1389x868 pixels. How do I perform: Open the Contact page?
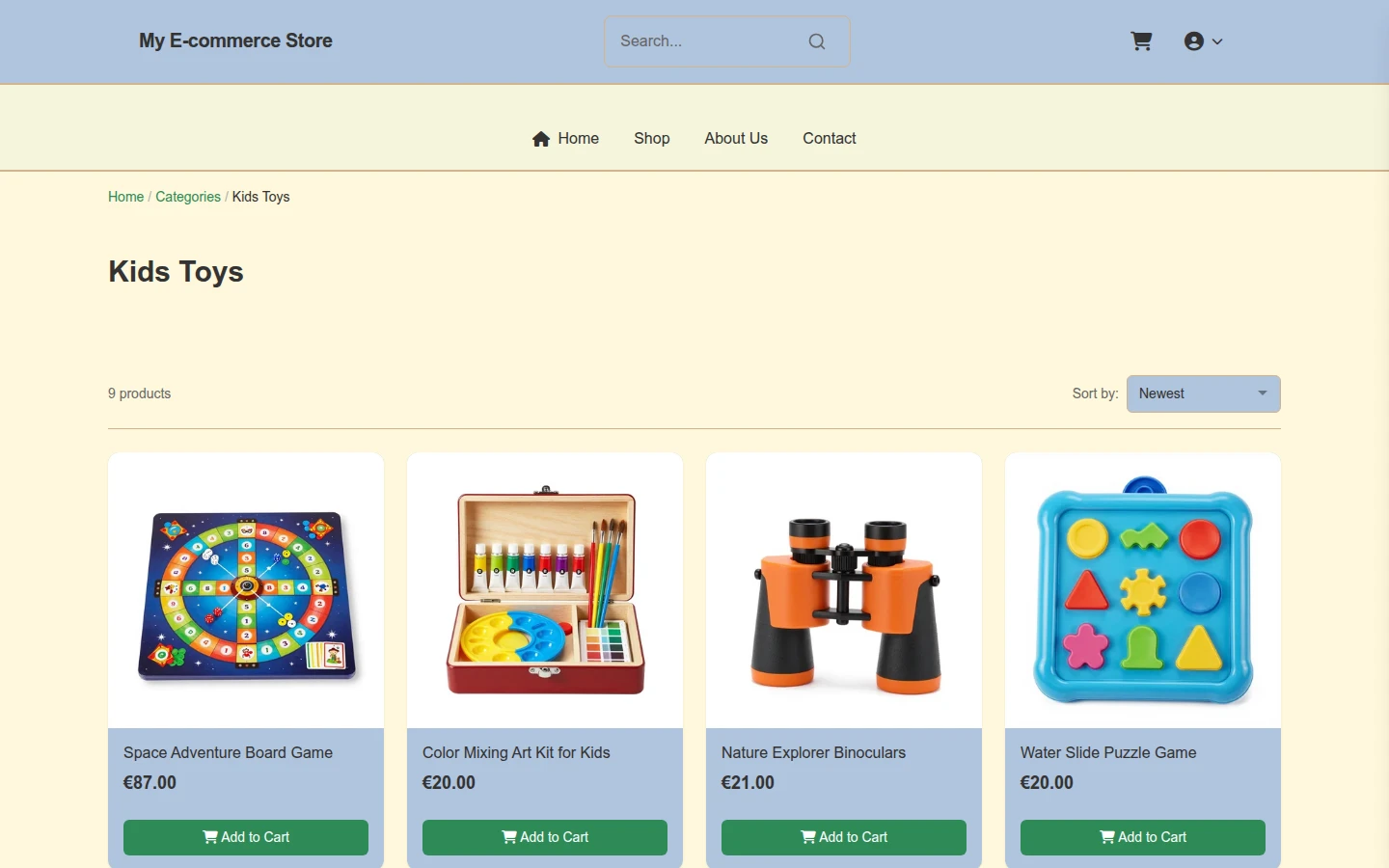coord(830,139)
